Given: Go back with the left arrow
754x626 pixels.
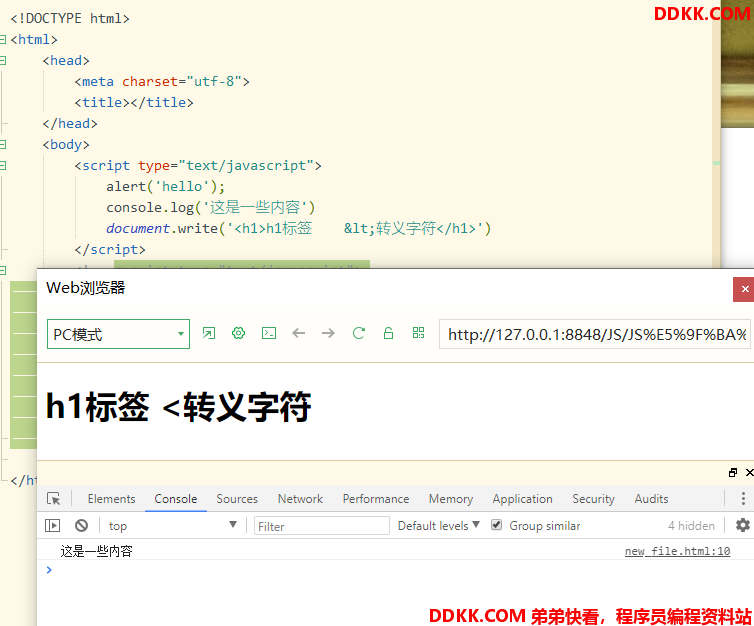Looking at the screenshot, I should [299, 333].
